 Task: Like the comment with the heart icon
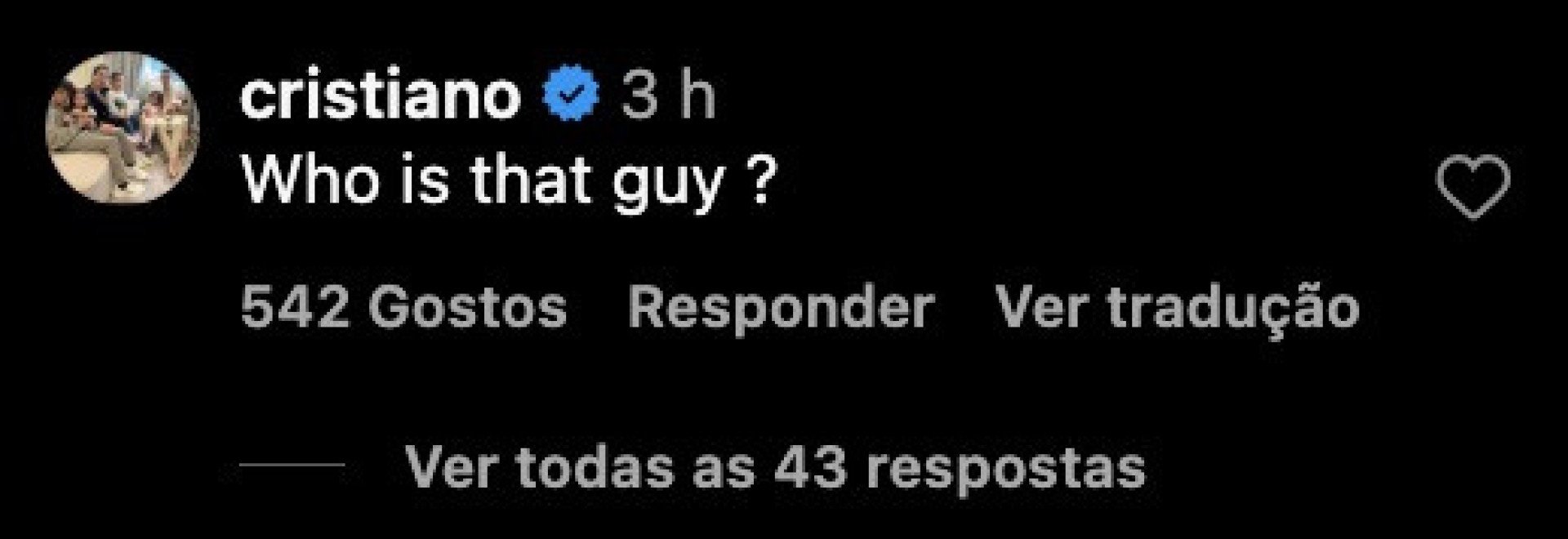[x=1472, y=187]
